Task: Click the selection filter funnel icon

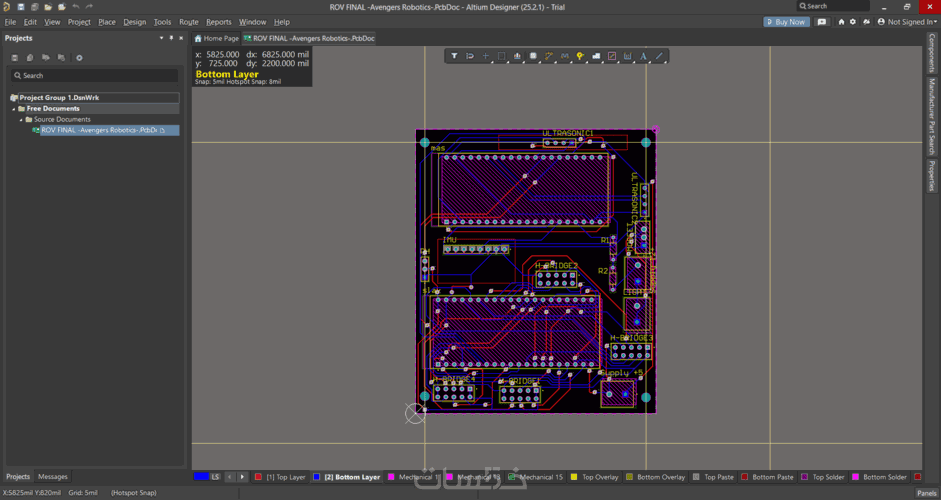Action: click(x=454, y=56)
